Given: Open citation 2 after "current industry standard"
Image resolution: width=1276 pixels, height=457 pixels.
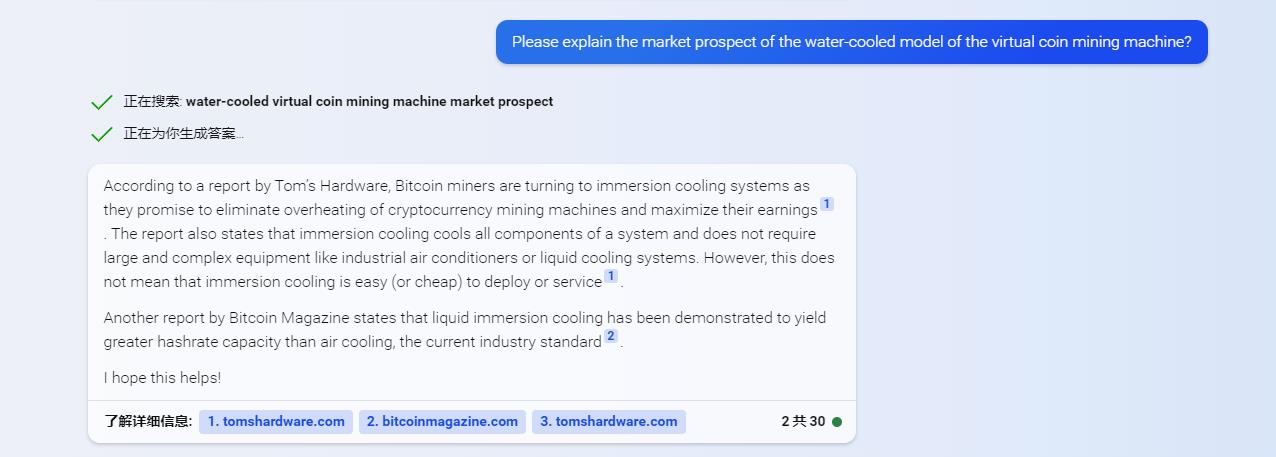Looking at the screenshot, I should pyautogui.click(x=610, y=336).
